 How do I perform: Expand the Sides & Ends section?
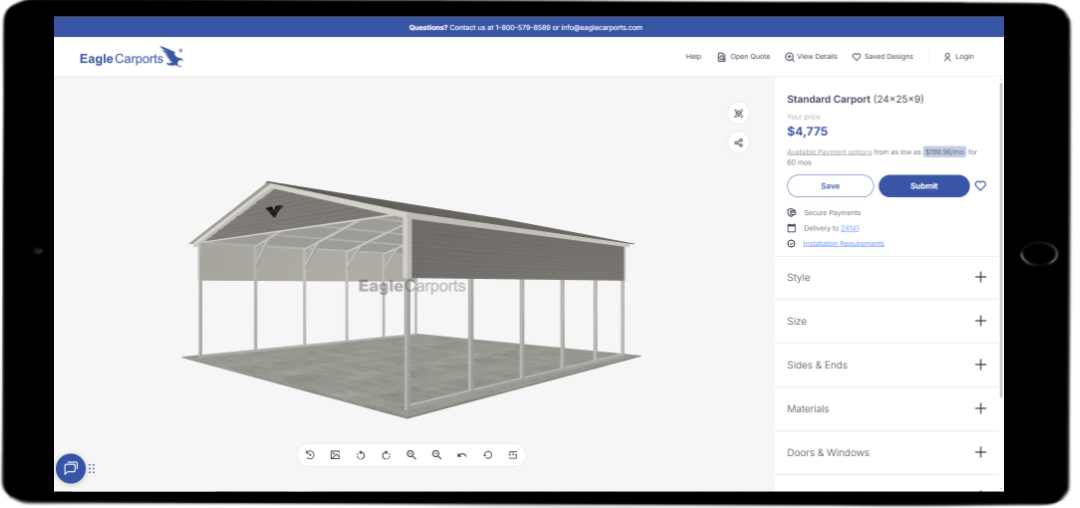887,365
